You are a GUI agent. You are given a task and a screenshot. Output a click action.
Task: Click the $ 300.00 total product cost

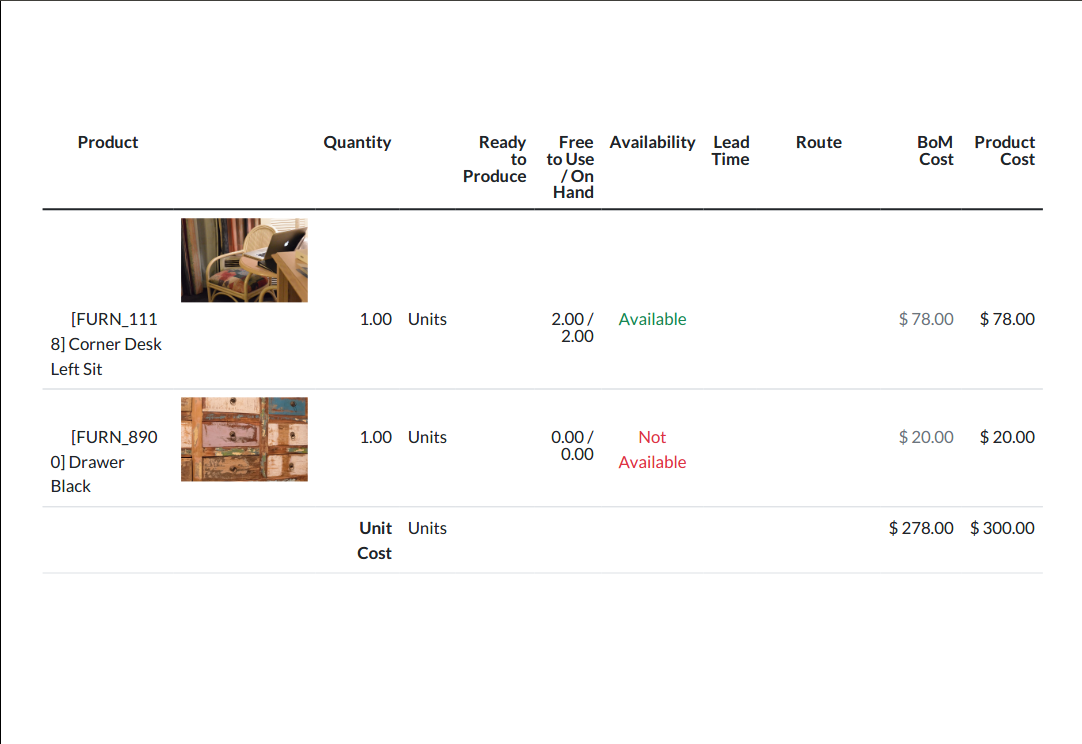click(1003, 528)
